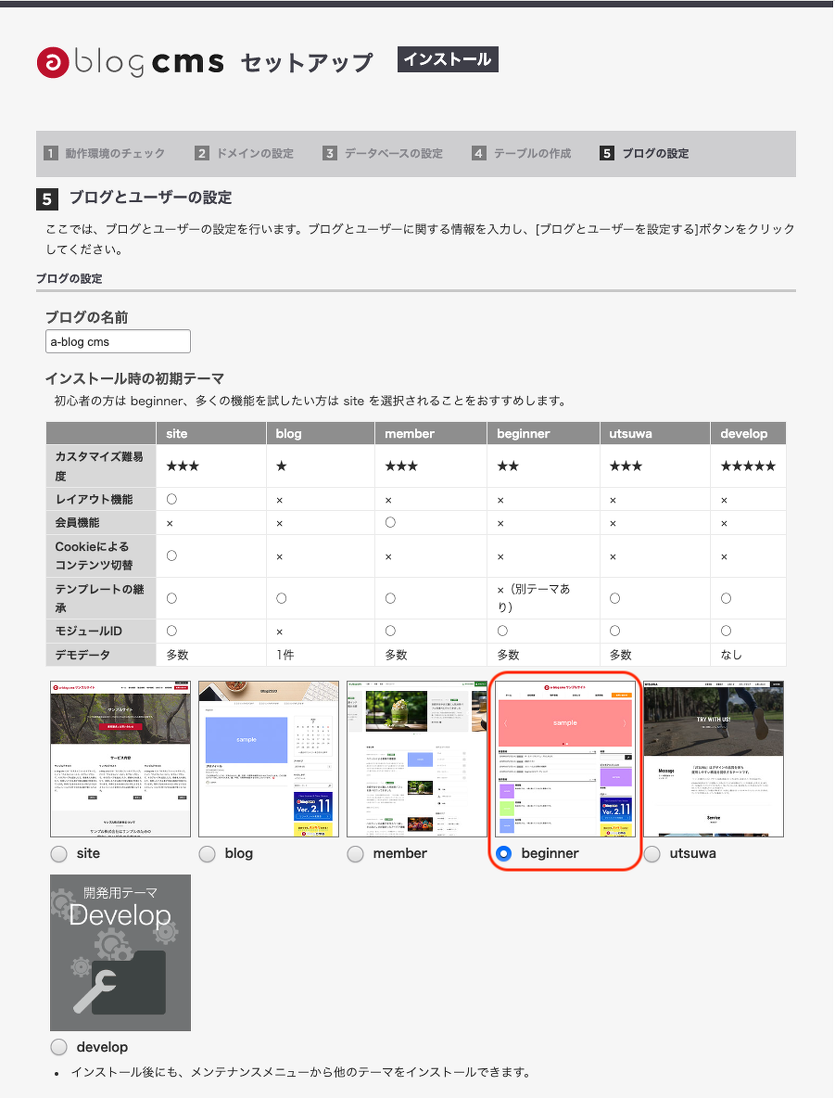
Task: Click the a-blog cms logo icon
Action: coord(52,62)
